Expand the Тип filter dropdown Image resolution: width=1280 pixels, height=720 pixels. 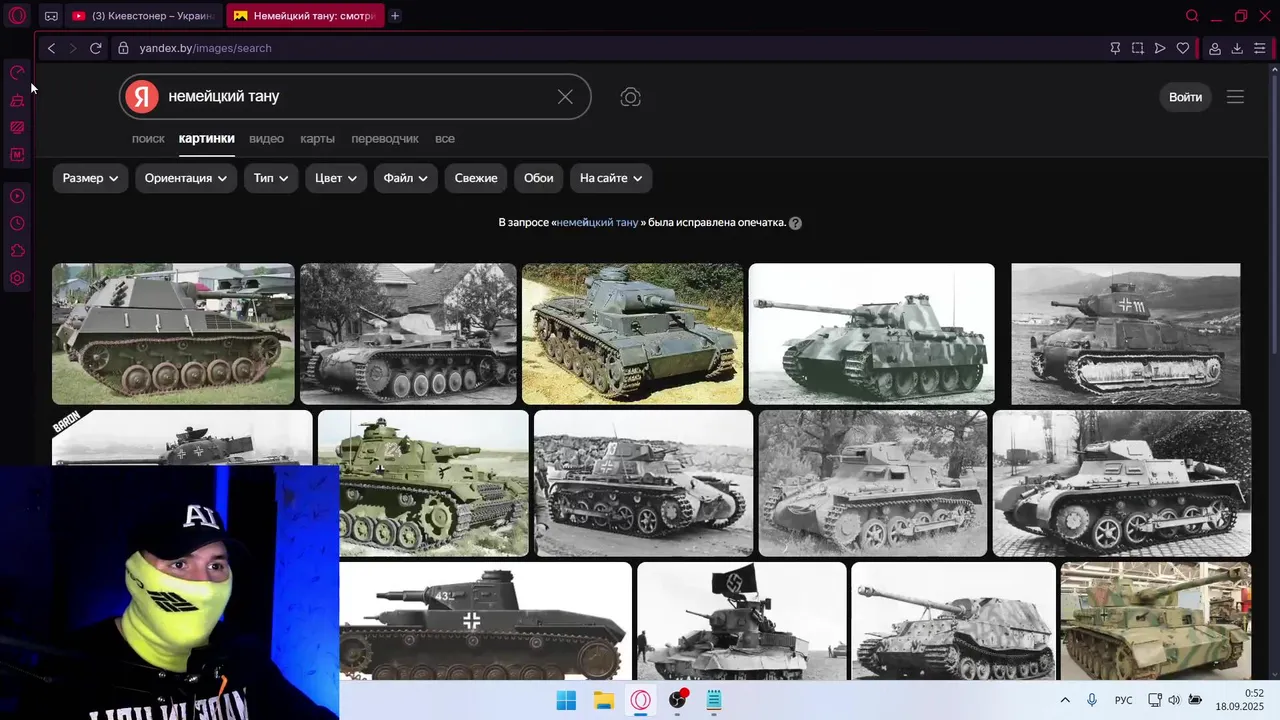[271, 178]
